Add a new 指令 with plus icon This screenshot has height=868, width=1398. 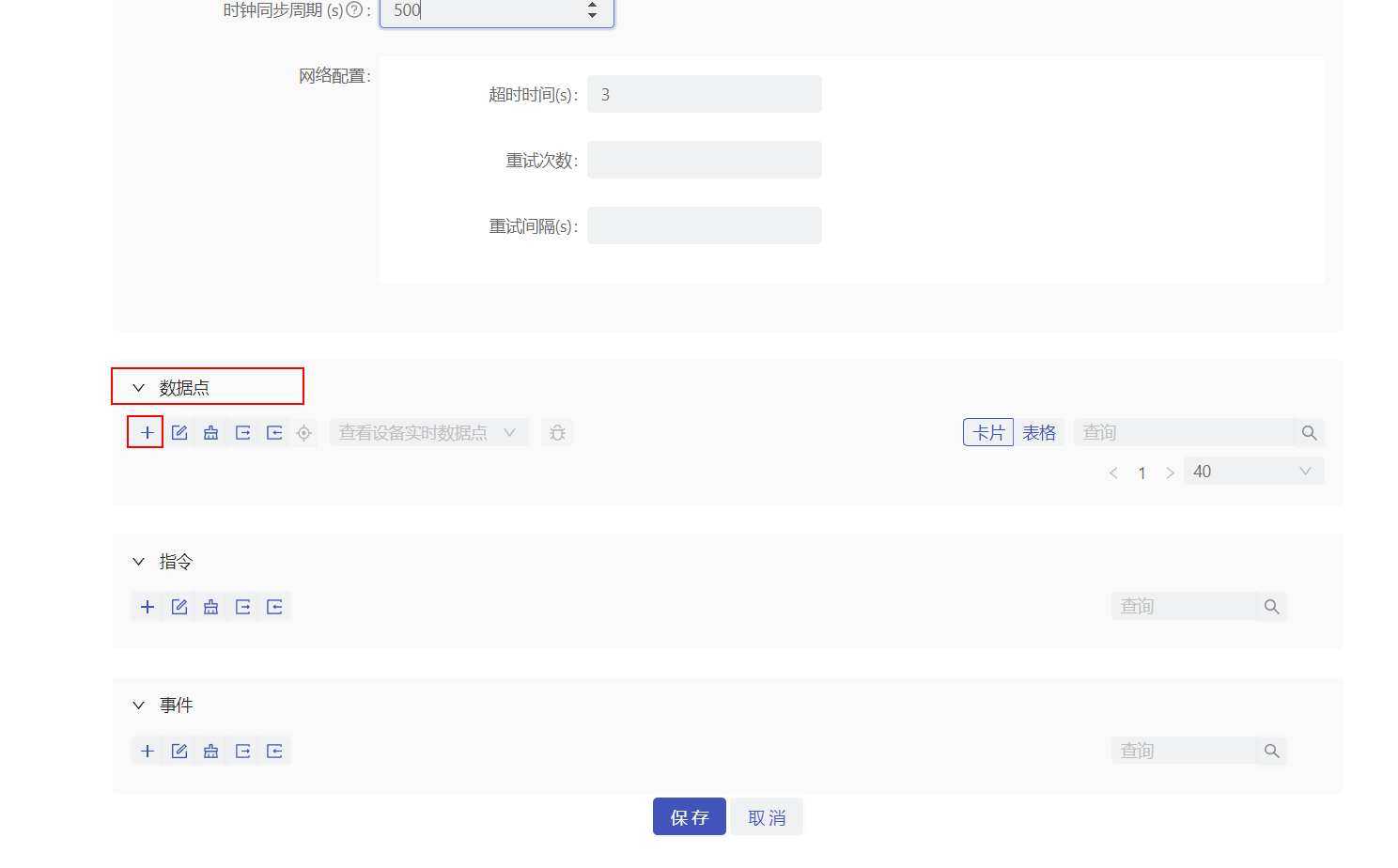pyautogui.click(x=147, y=606)
